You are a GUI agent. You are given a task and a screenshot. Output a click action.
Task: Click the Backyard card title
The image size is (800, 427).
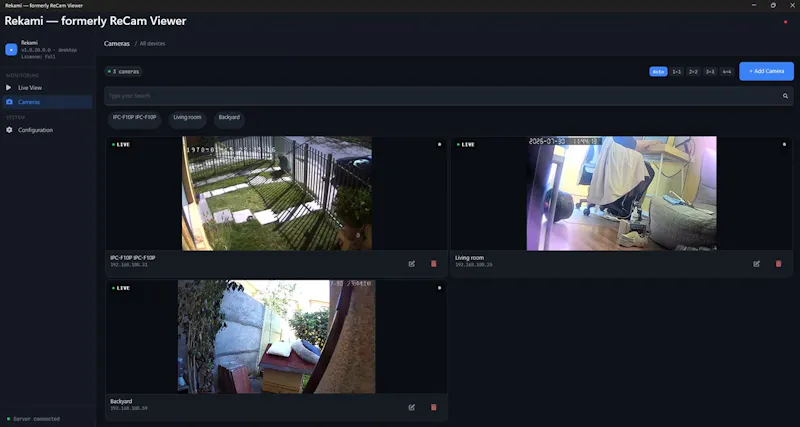[121, 401]
